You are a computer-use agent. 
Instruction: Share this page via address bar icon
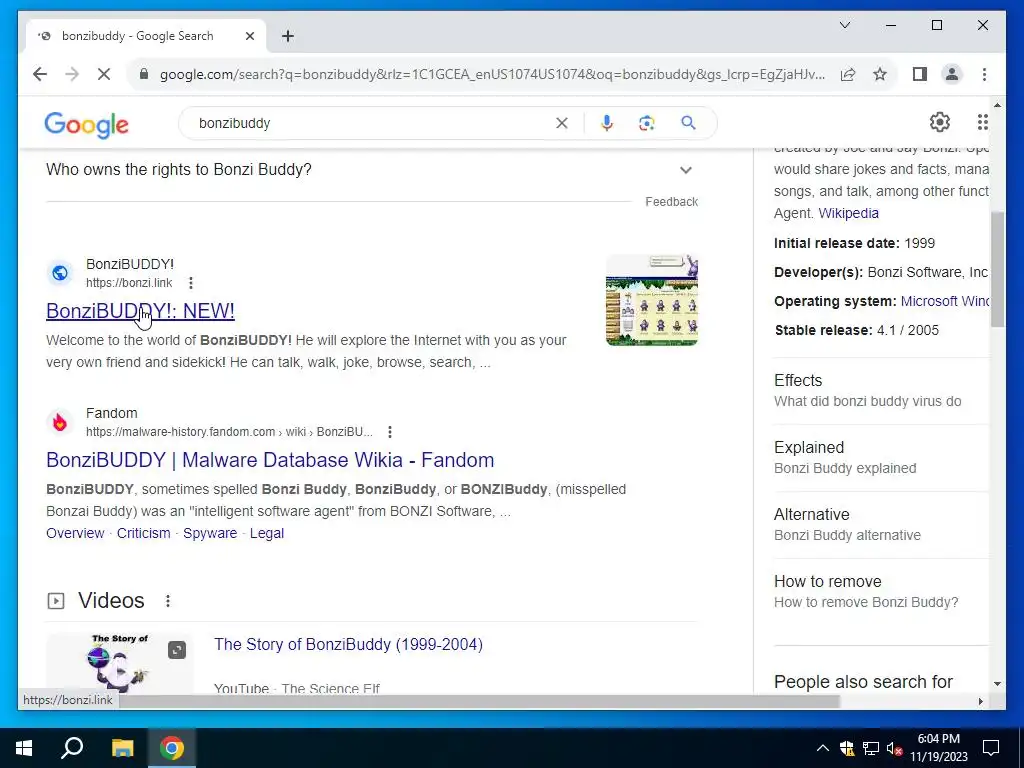(x=848, y=74)
